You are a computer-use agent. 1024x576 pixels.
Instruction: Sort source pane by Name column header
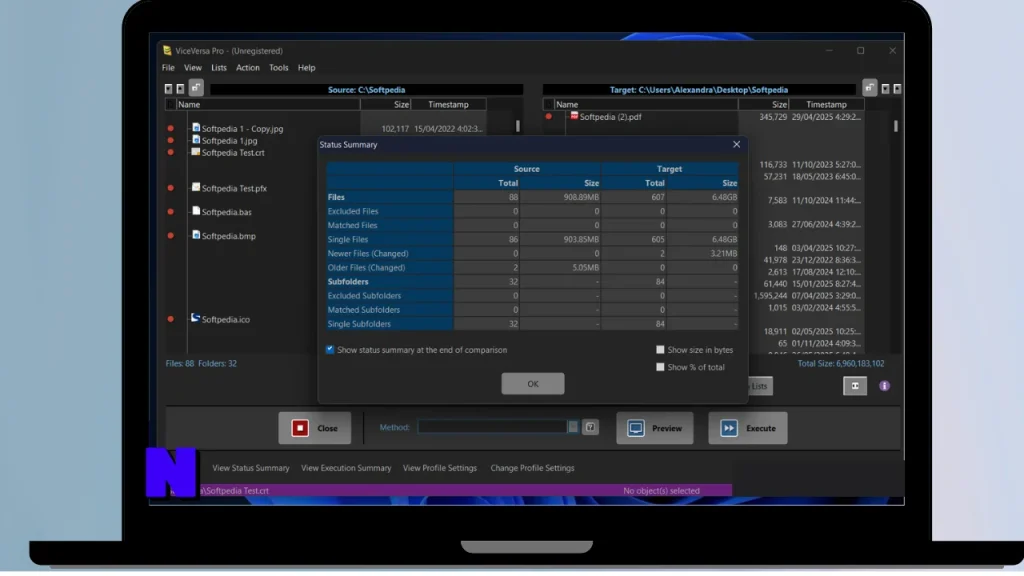pos(268,104)
